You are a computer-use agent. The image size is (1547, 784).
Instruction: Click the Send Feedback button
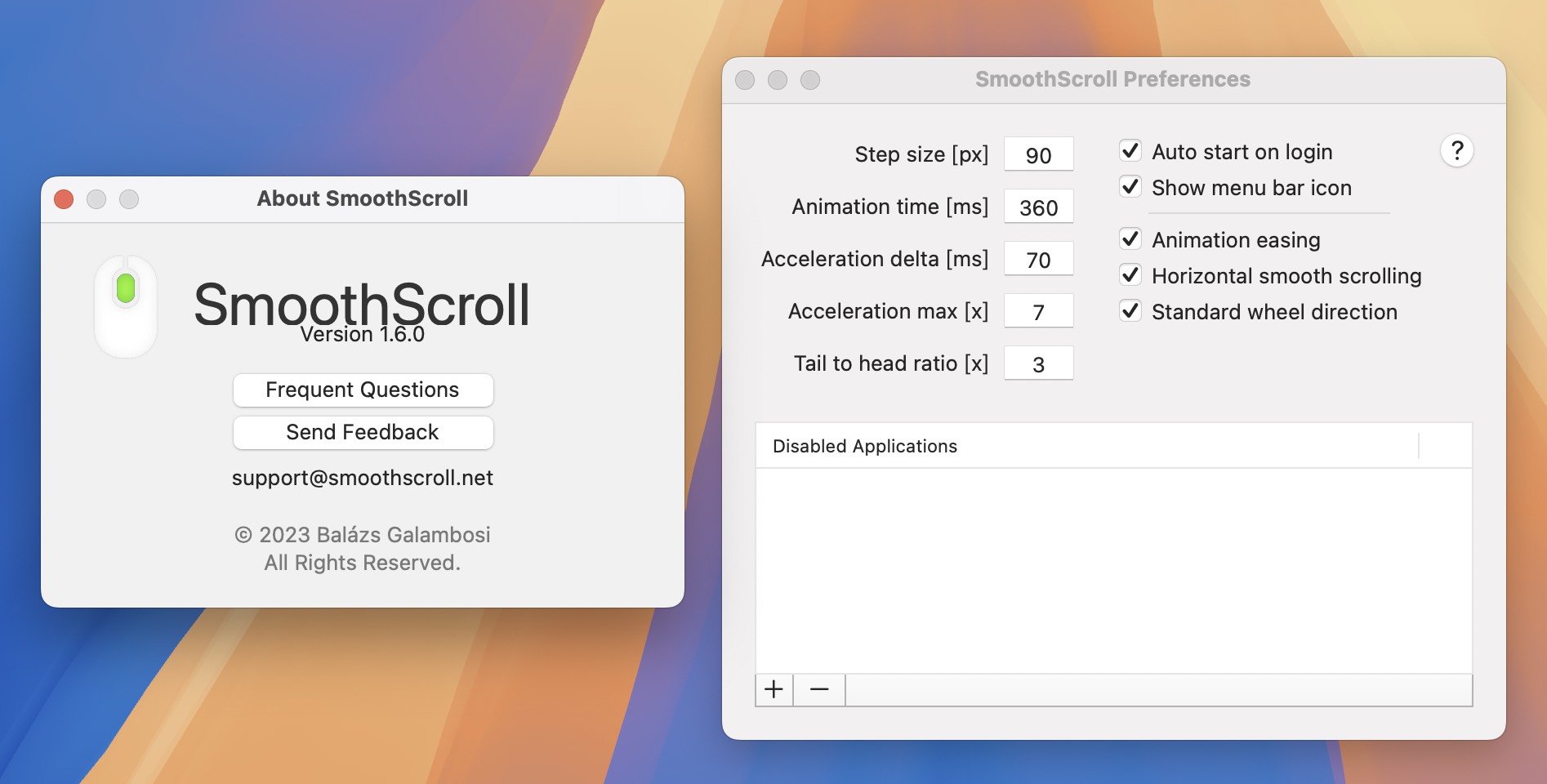(363, 432)
